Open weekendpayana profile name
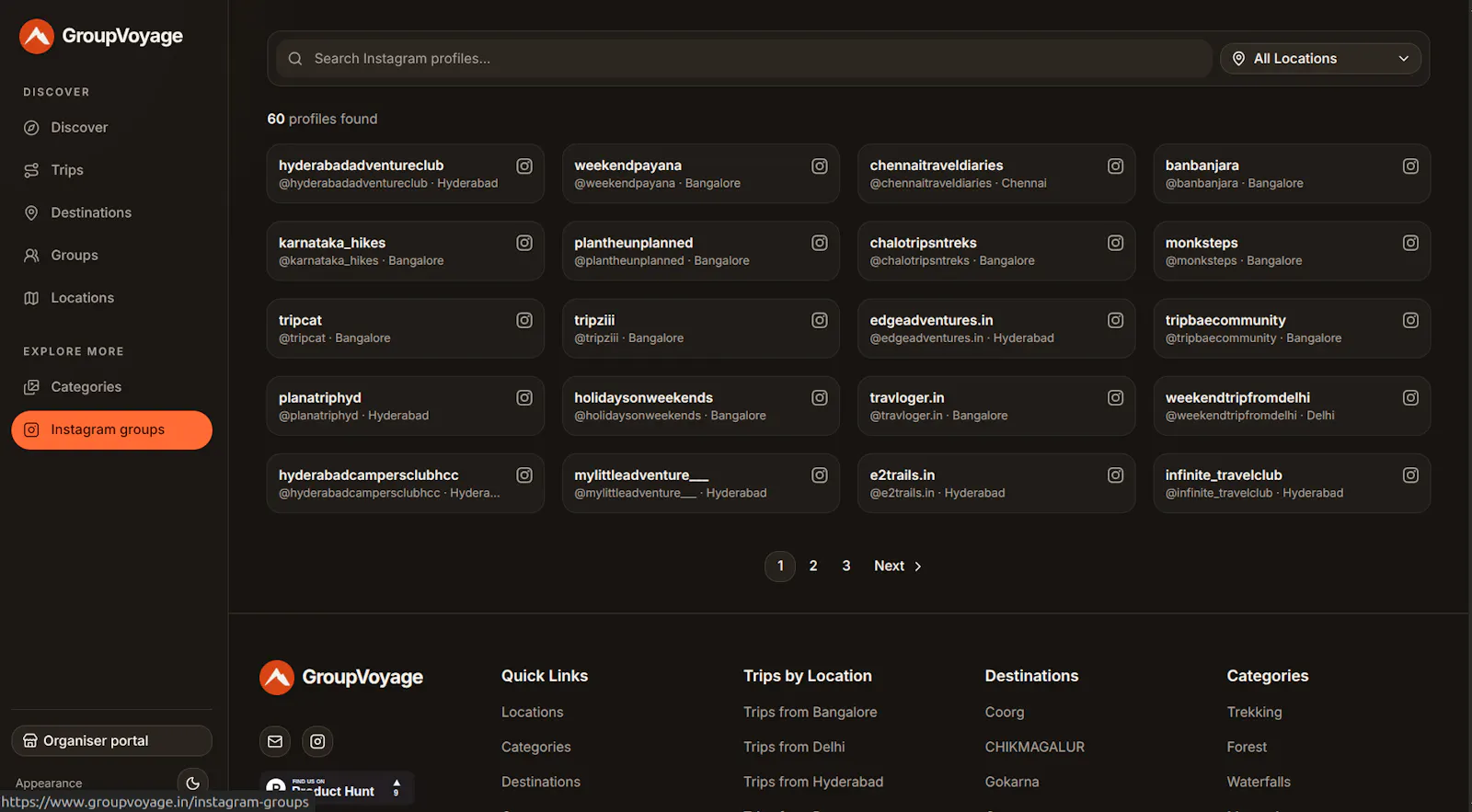The width and height of the screenshot is (1472, 812). tap(627, 166)
